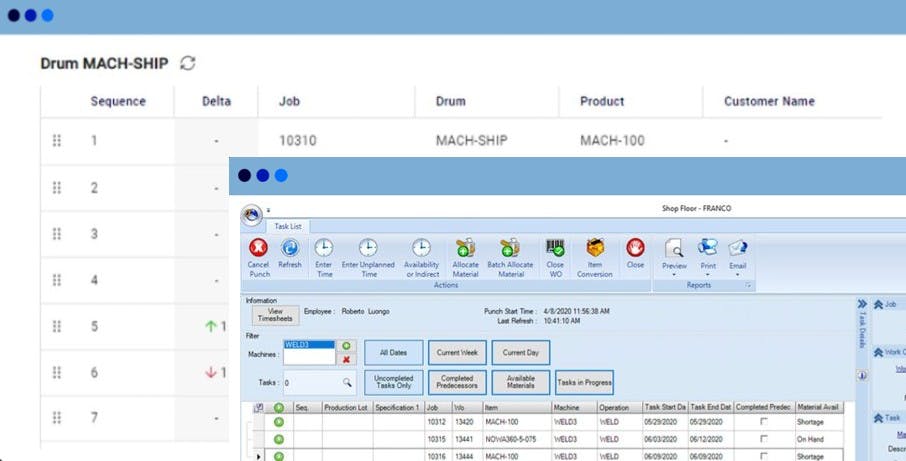Expand the Task Details side panel chevron

pos(862,304)
